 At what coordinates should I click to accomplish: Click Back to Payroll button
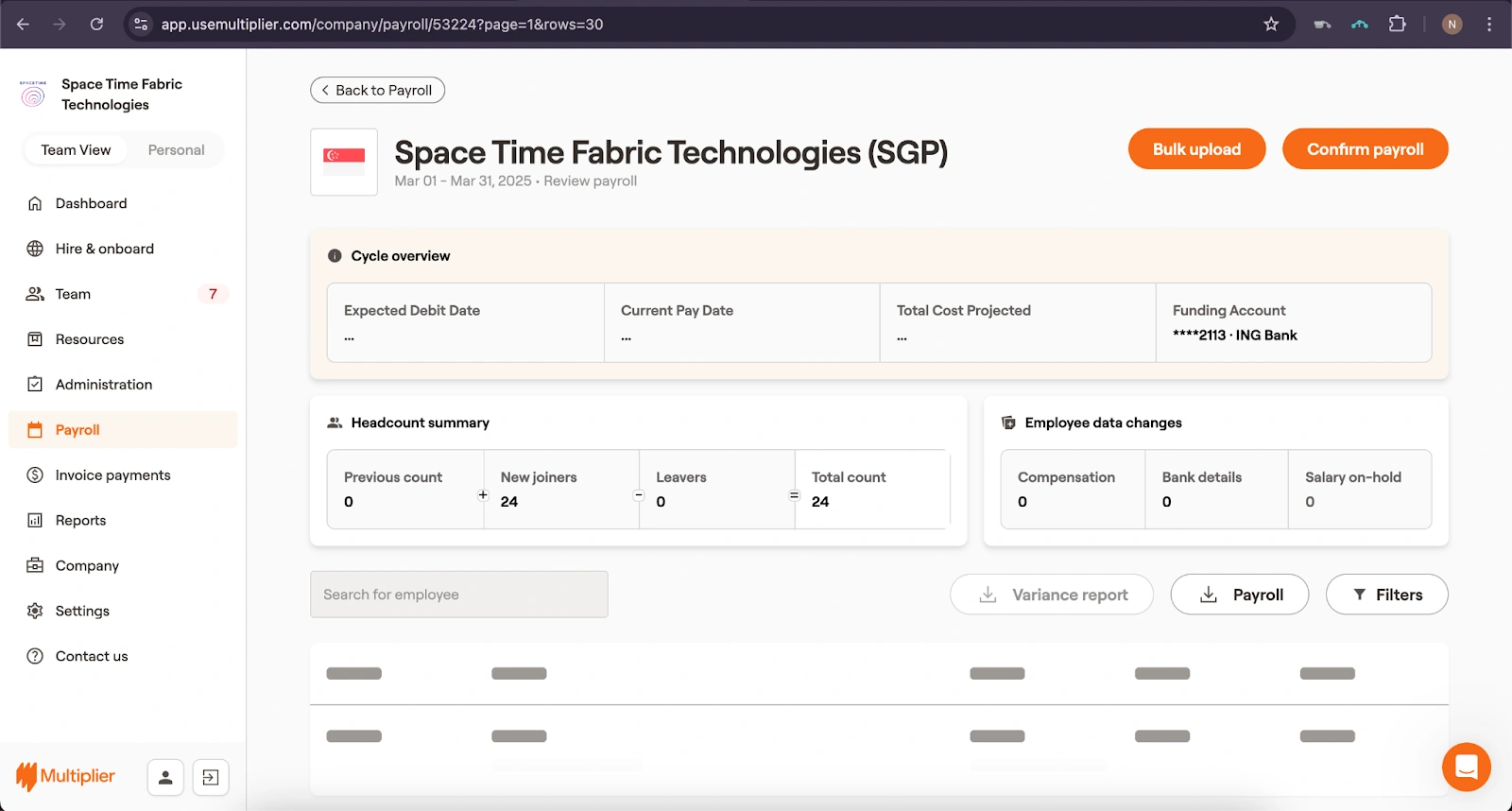point(377,90)
